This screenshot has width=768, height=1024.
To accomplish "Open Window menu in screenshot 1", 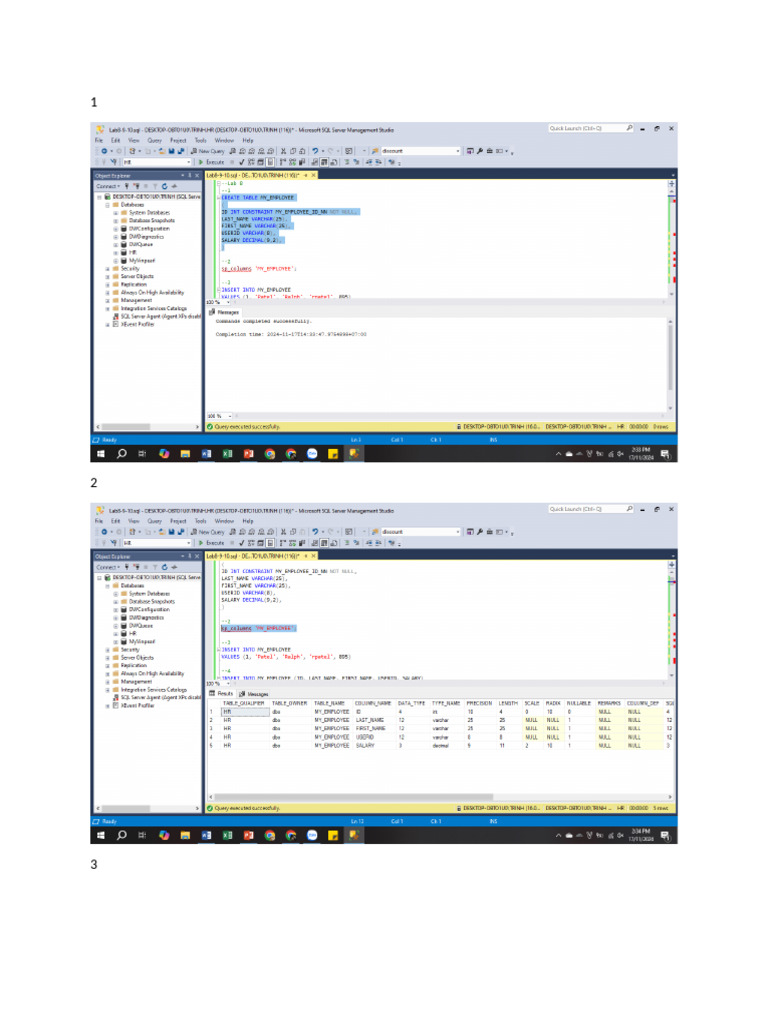I will (224, 140).
